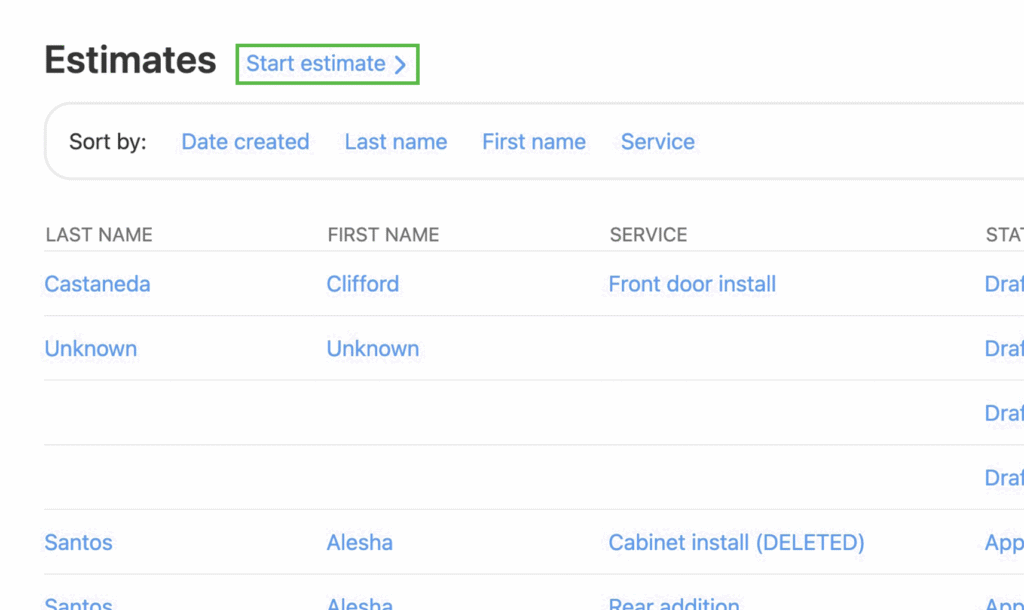The width and height of the screenshot is (1024, 610).
Task: Open Draft status in first blank row
Action: pos(1003,413)
